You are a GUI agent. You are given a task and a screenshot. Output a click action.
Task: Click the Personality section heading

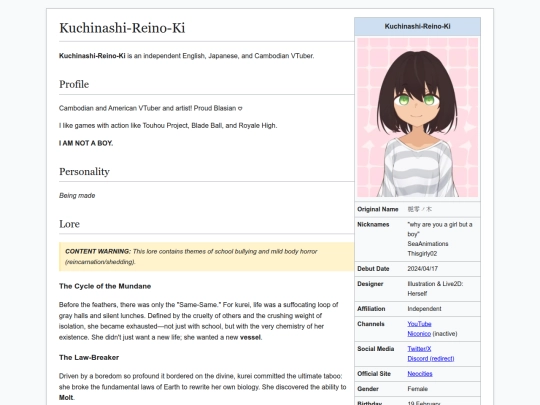(84, 171)
